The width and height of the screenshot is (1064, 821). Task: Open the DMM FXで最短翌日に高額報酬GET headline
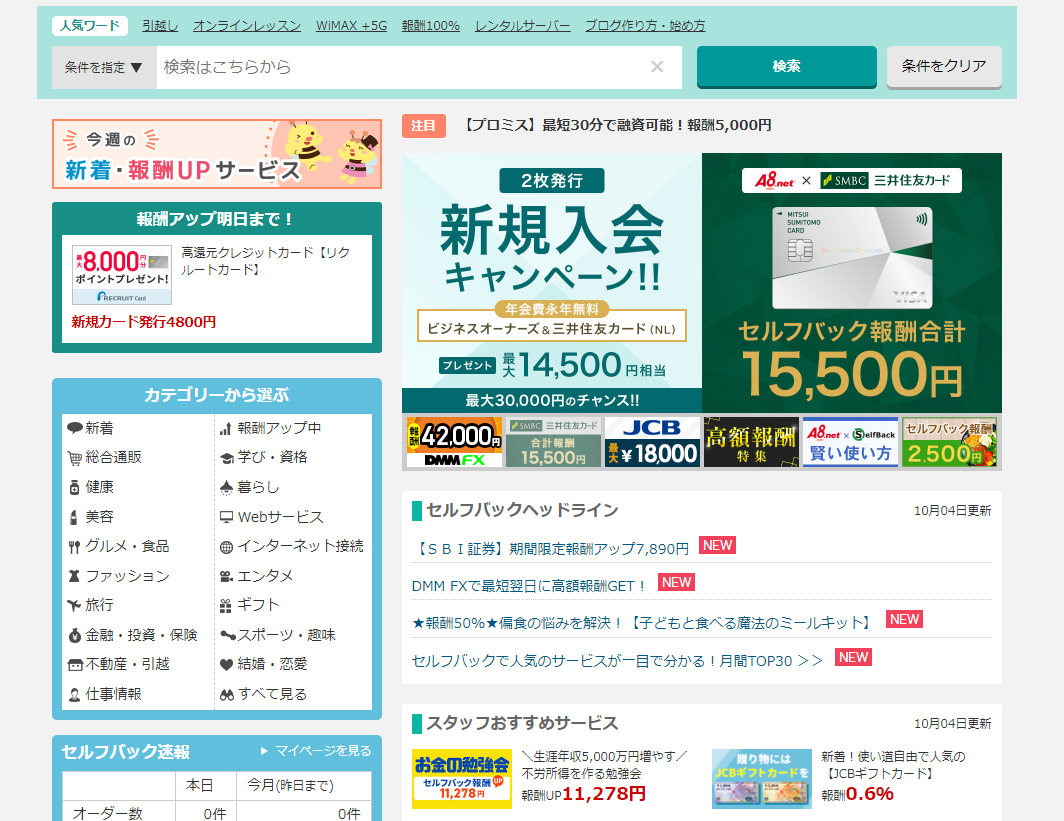coord(529,586)
